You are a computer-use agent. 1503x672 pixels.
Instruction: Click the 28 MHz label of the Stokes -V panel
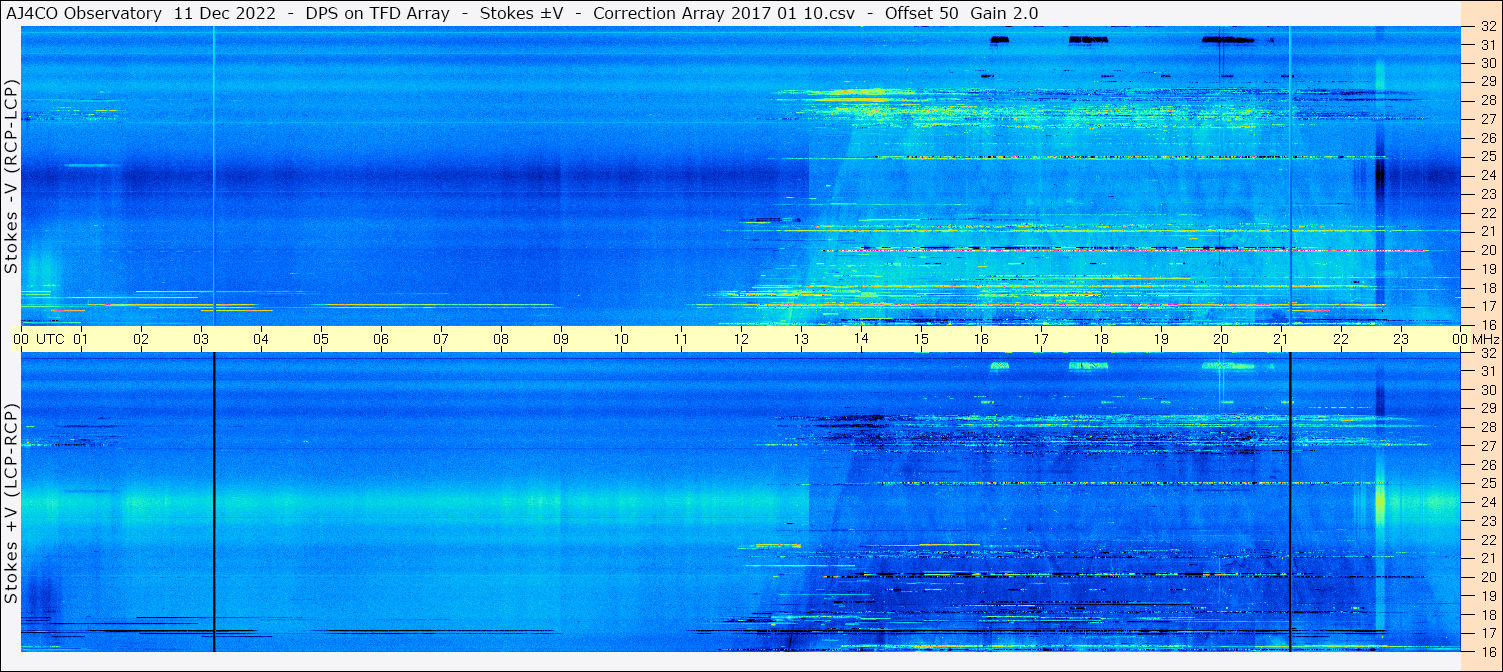click(1487, 100)
